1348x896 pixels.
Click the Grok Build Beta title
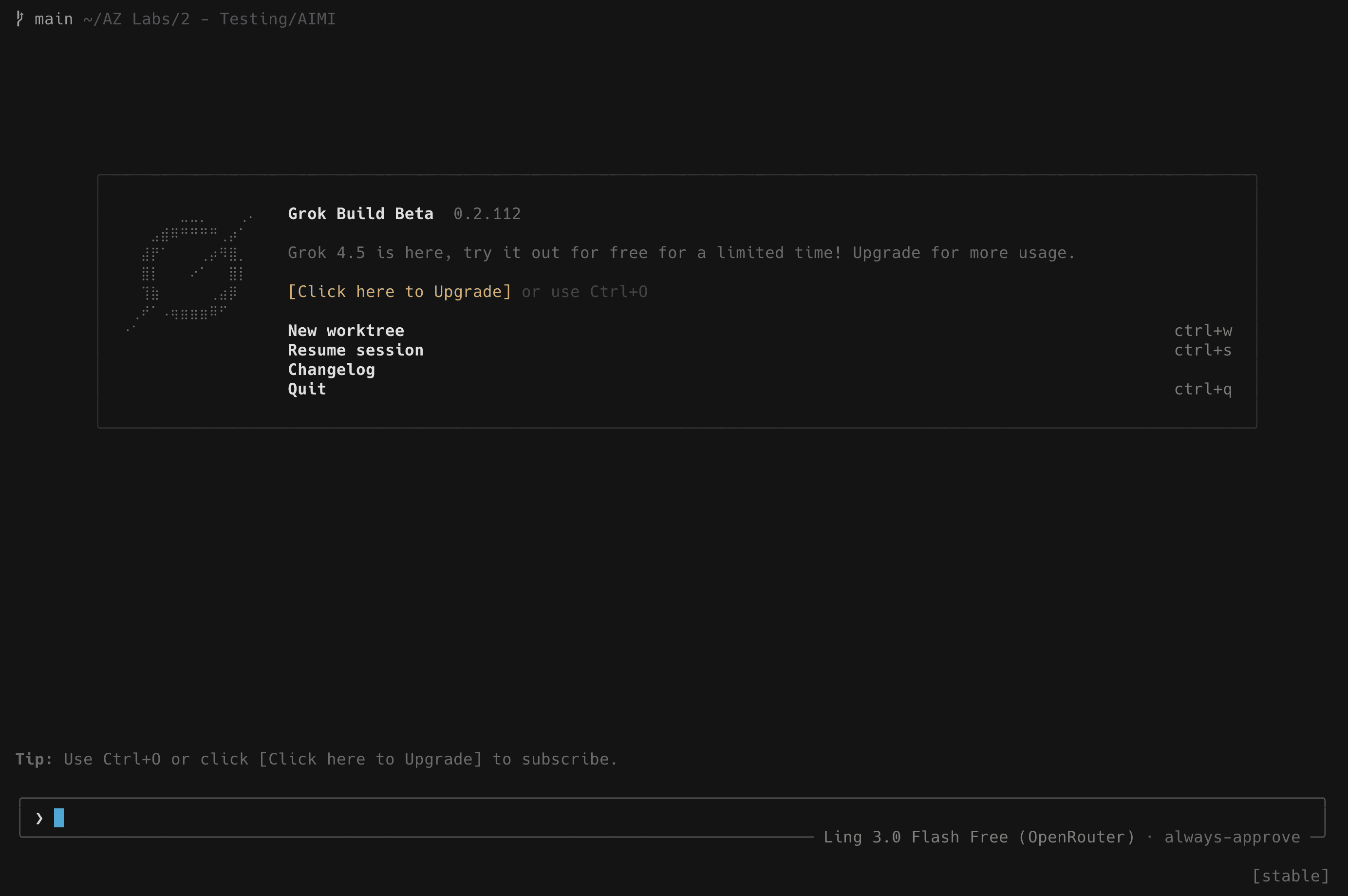click(x=360, y=214)
